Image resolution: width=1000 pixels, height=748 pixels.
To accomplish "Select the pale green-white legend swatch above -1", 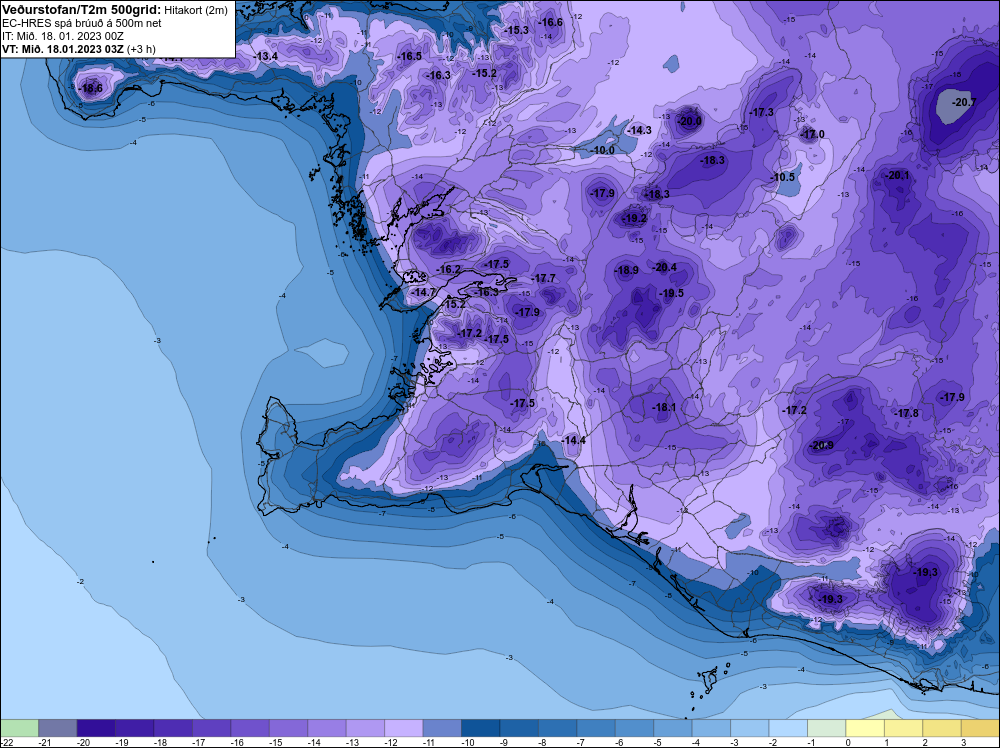I will pyautogui.click(x=827, y=728).
